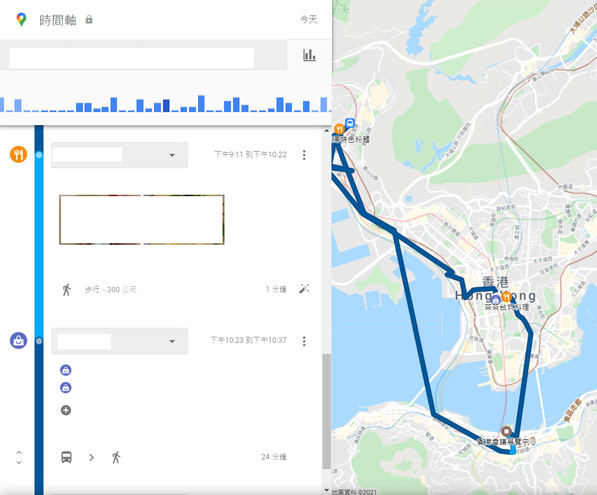Open the bar chart insights icon
The image size is (597, 495).
(x=309, y=55)
